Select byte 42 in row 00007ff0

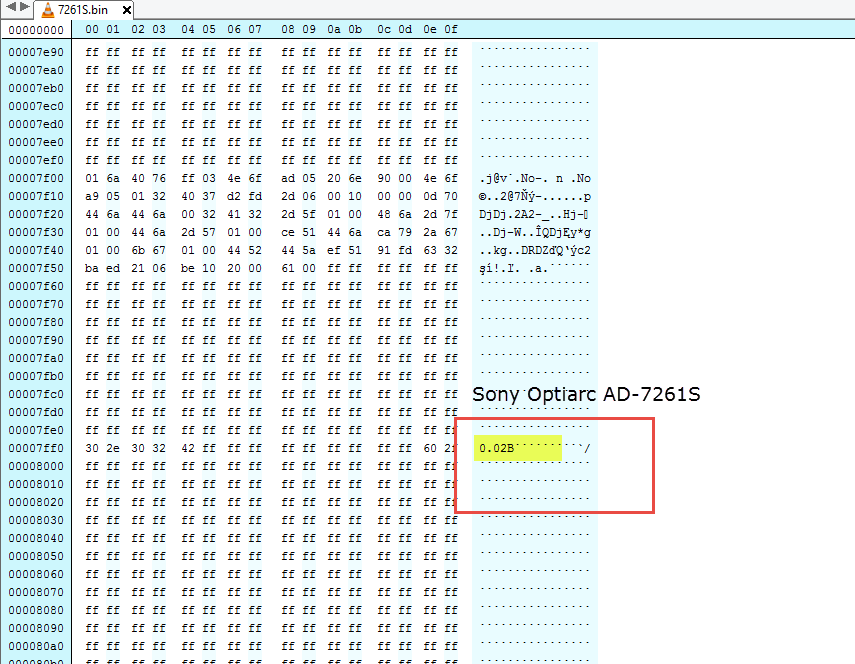[x=188, y=448]
